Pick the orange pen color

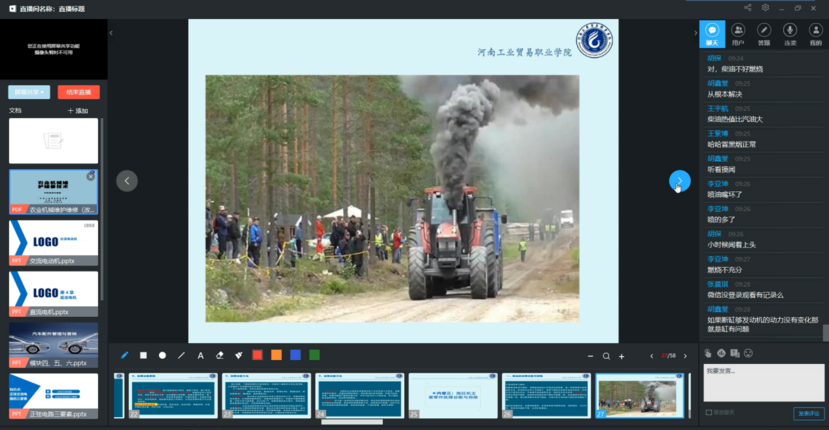pos(277,355)
